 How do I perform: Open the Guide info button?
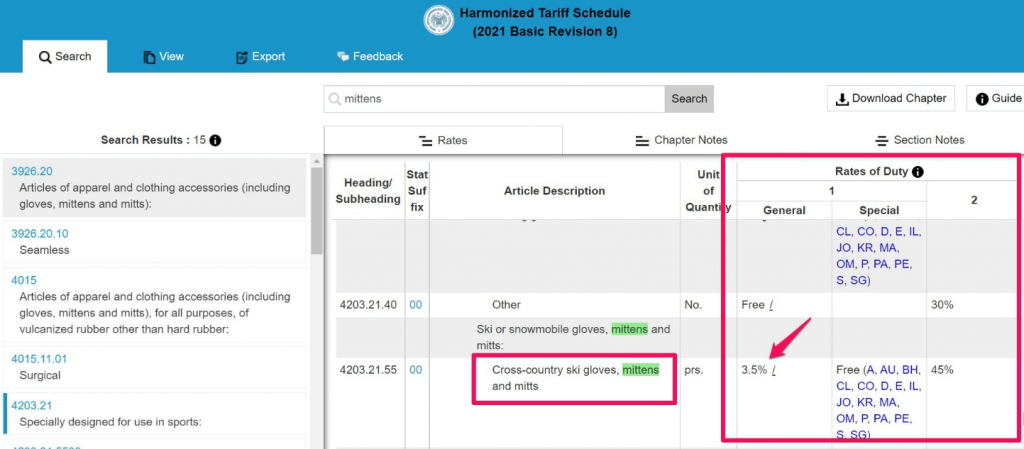(x=995, y=99)
